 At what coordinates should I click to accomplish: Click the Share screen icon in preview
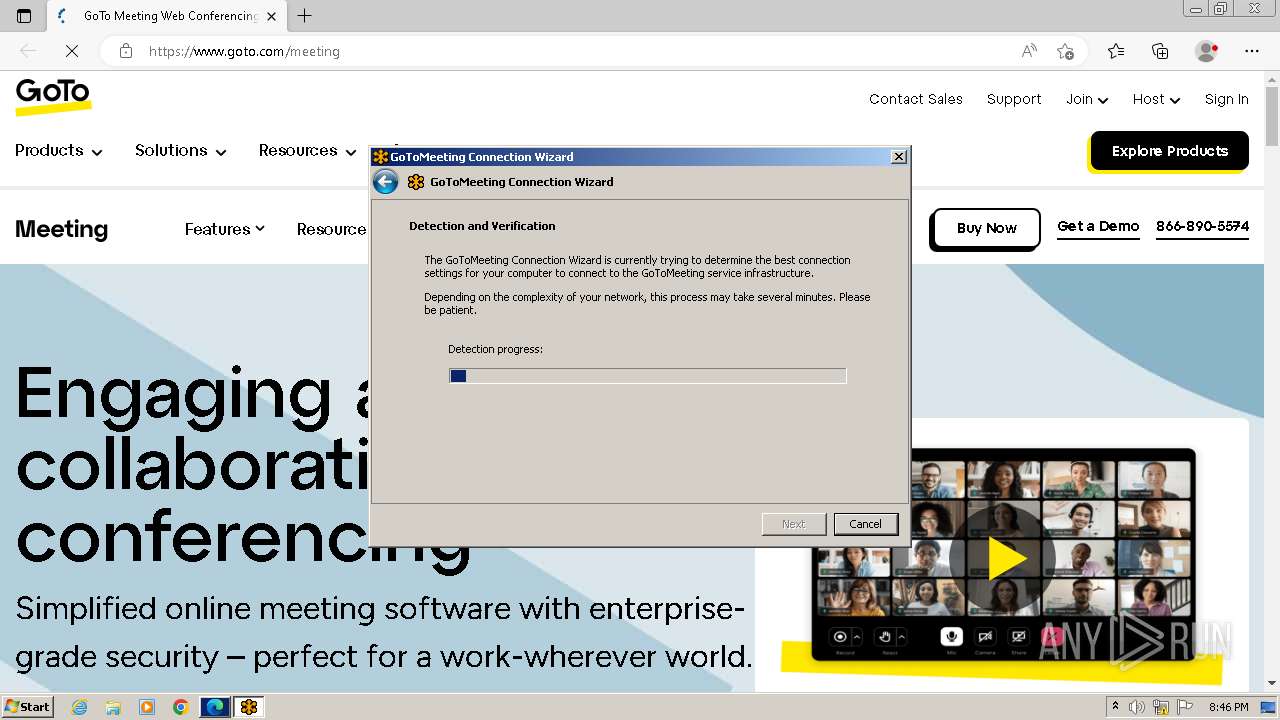click(1019, 636)
